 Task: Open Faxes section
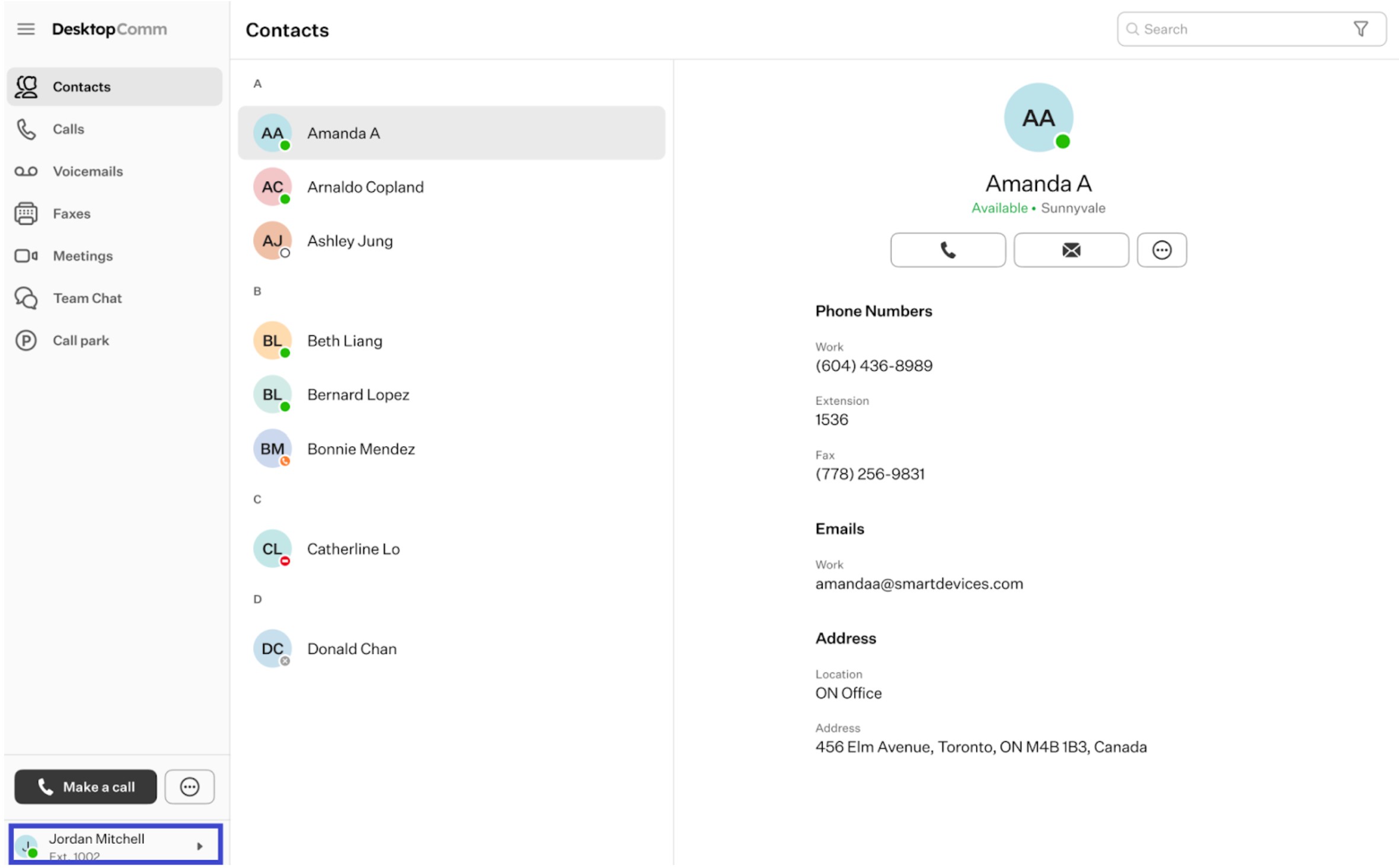(x=114, y=213)
